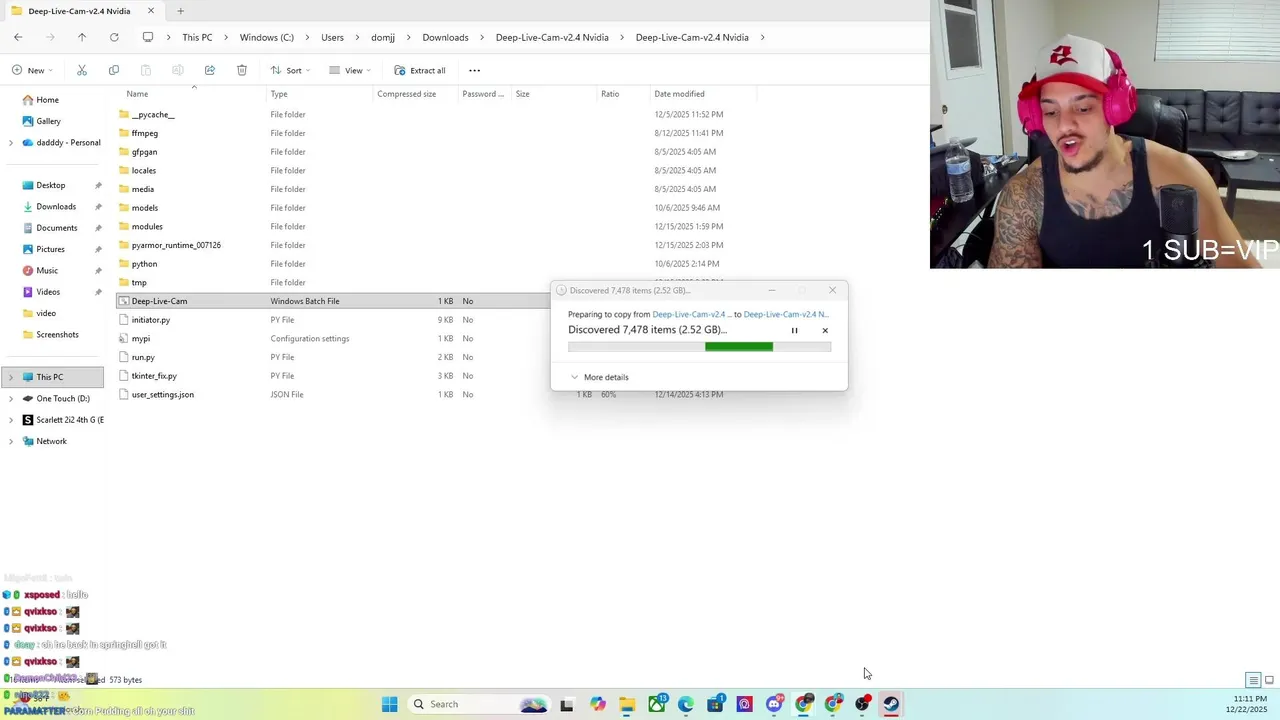This screenshot has width=1280, height=720.
Task: Refresh the current folder view
Action: (114, 37)
